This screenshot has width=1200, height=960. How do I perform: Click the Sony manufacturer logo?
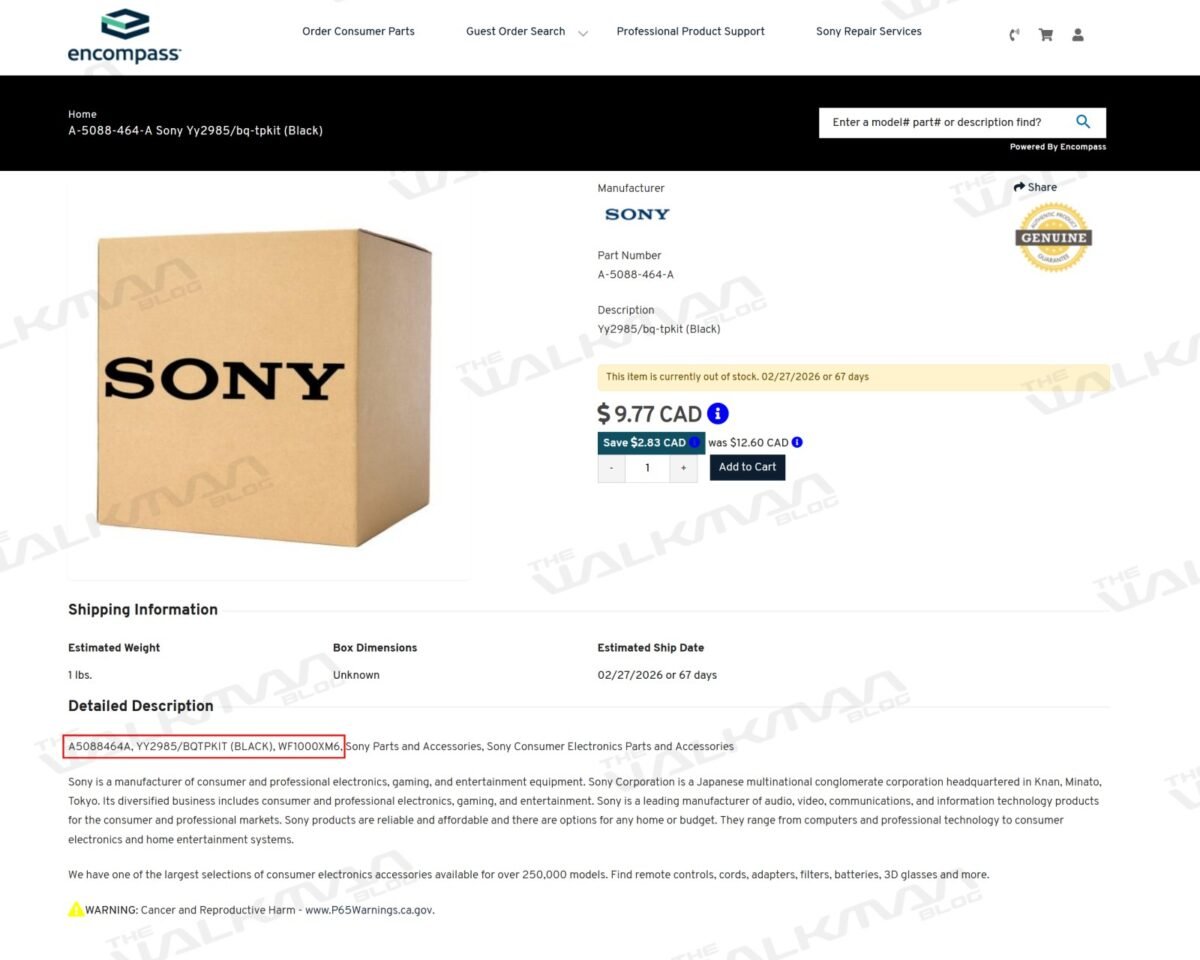click(x=637, y=214)
